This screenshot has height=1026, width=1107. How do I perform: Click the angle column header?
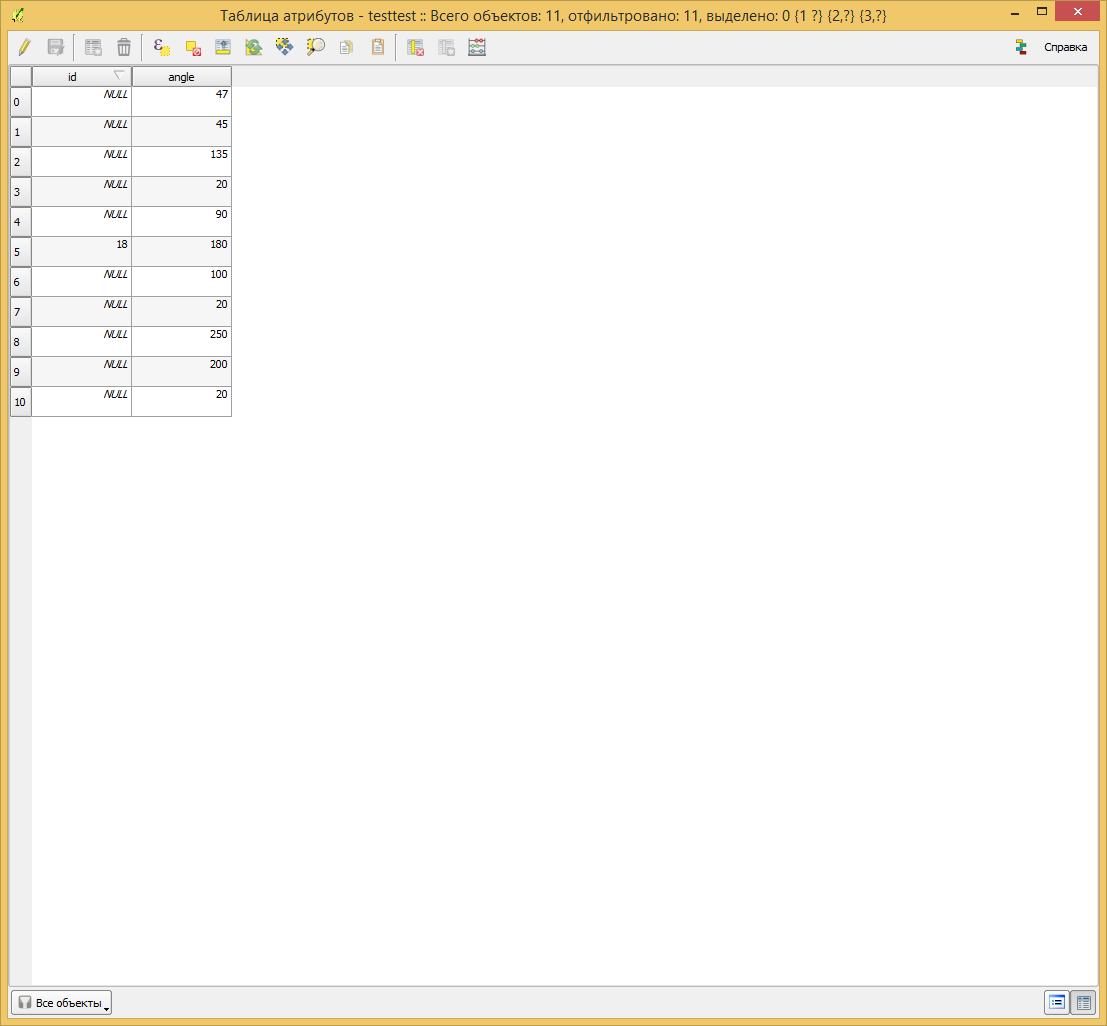pyautogui.click(x=181, y=77)
